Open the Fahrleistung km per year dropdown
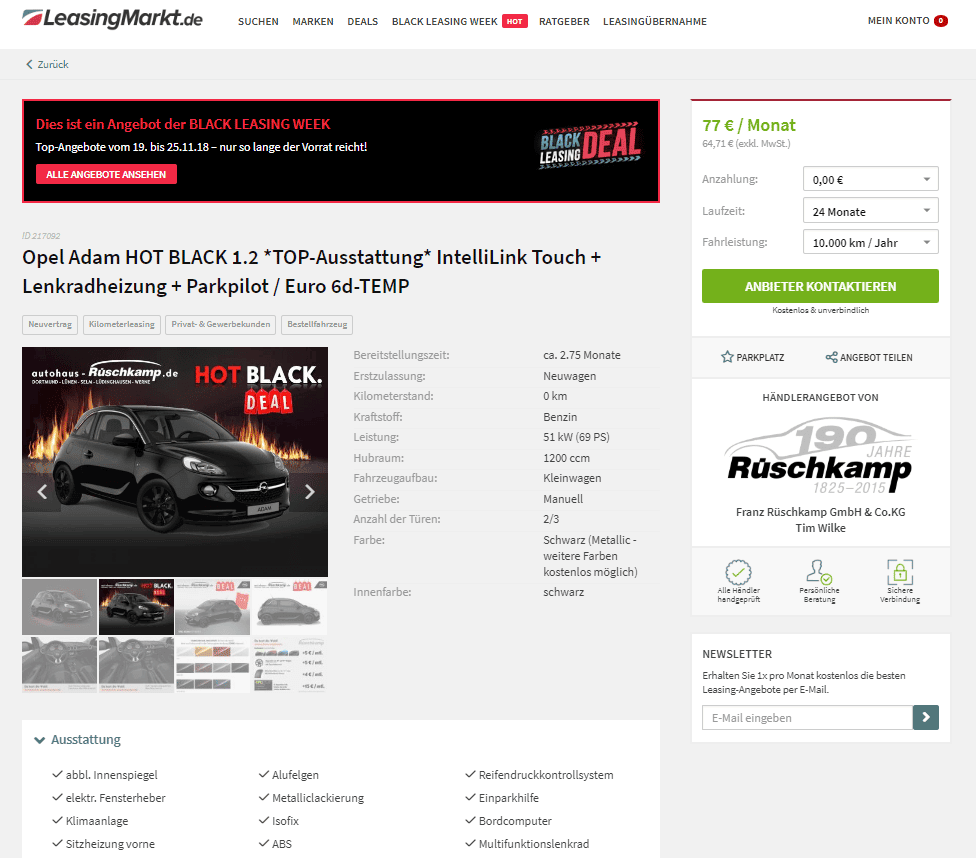Viewport: 976px width, 858px height. (x=870, y=242)
